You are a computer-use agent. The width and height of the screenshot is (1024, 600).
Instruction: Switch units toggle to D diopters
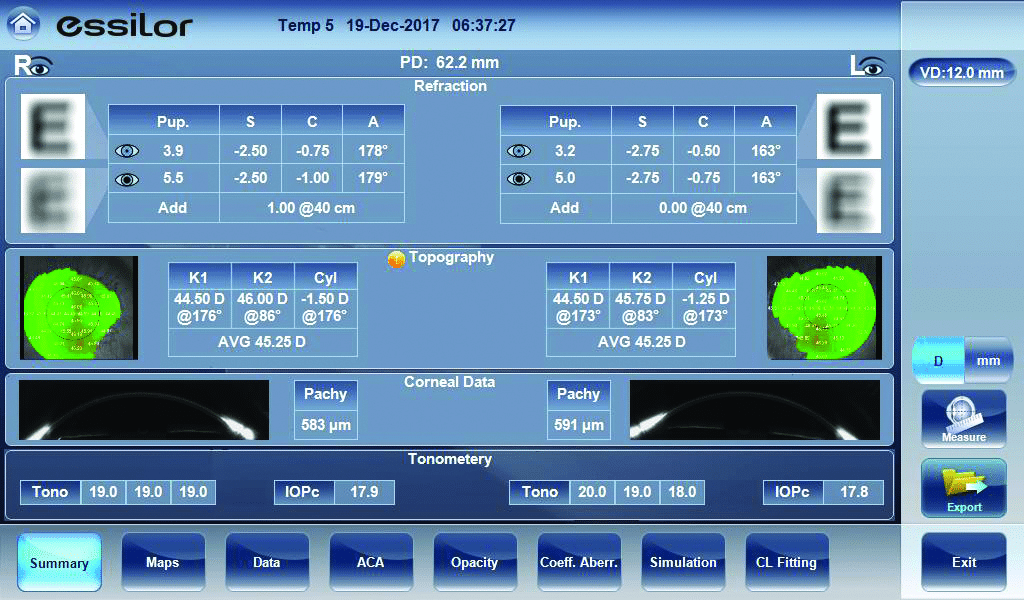pyautogui.click(x=938, y=360)
